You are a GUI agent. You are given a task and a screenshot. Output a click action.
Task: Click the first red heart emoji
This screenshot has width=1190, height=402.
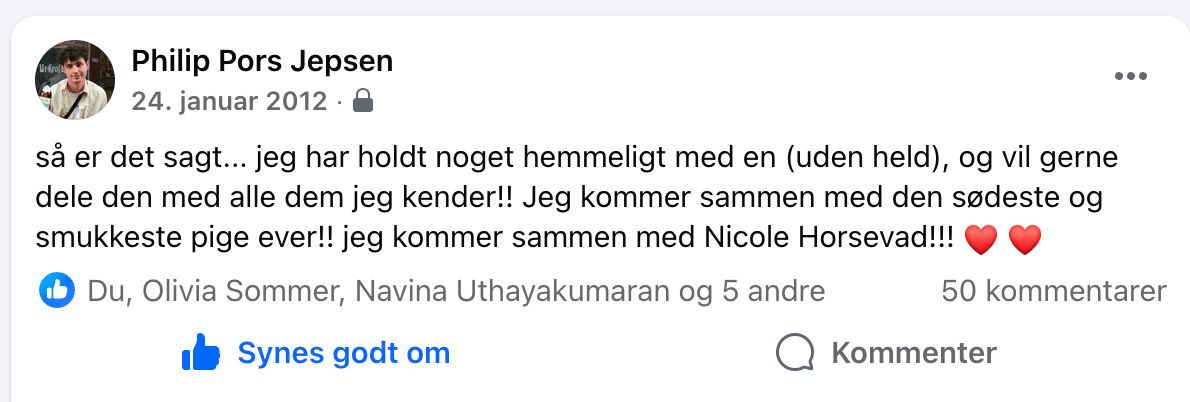pyautogui.click(x=981, y=240)
